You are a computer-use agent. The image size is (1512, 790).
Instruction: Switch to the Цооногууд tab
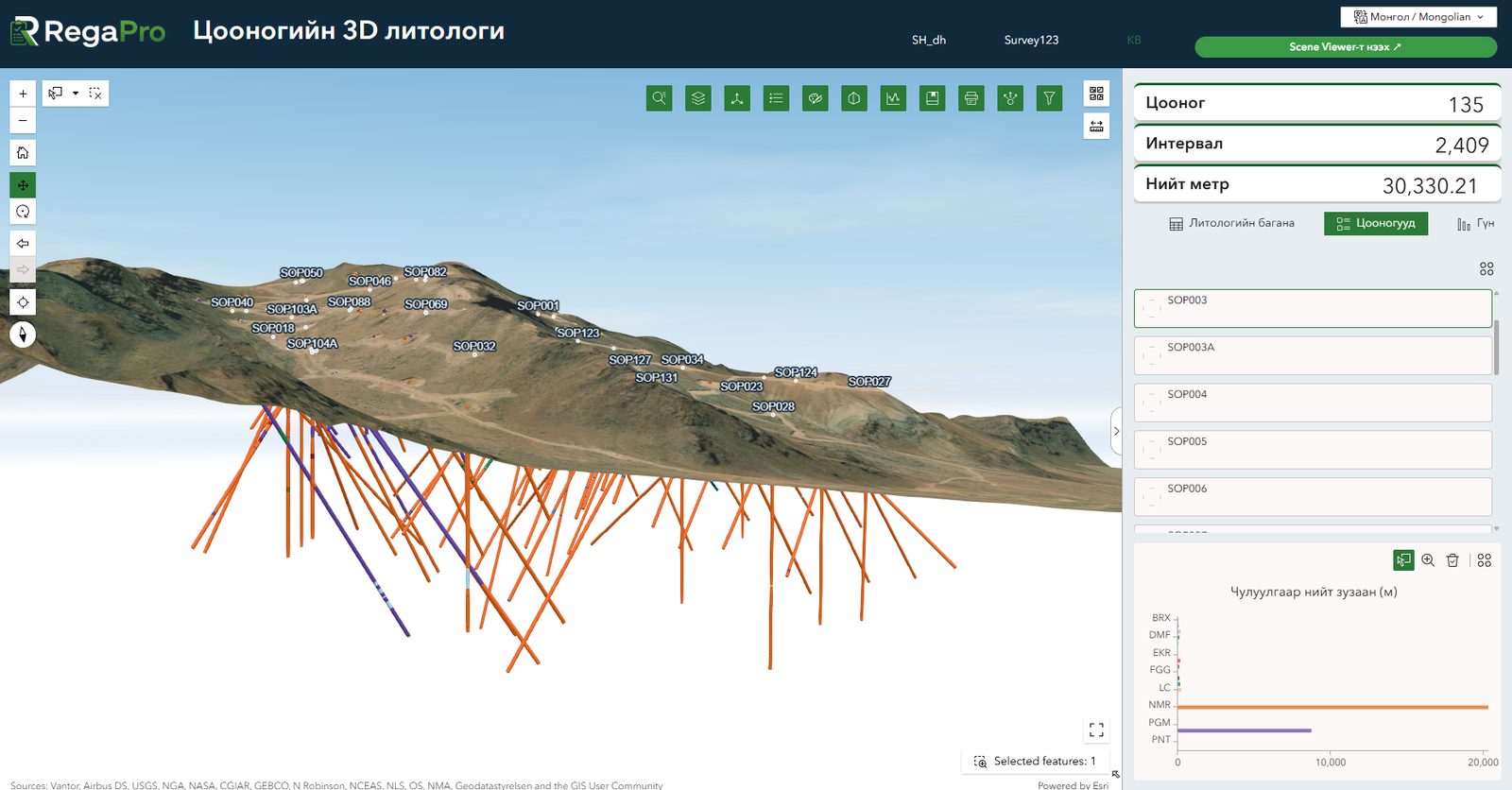coord(1376,224)
